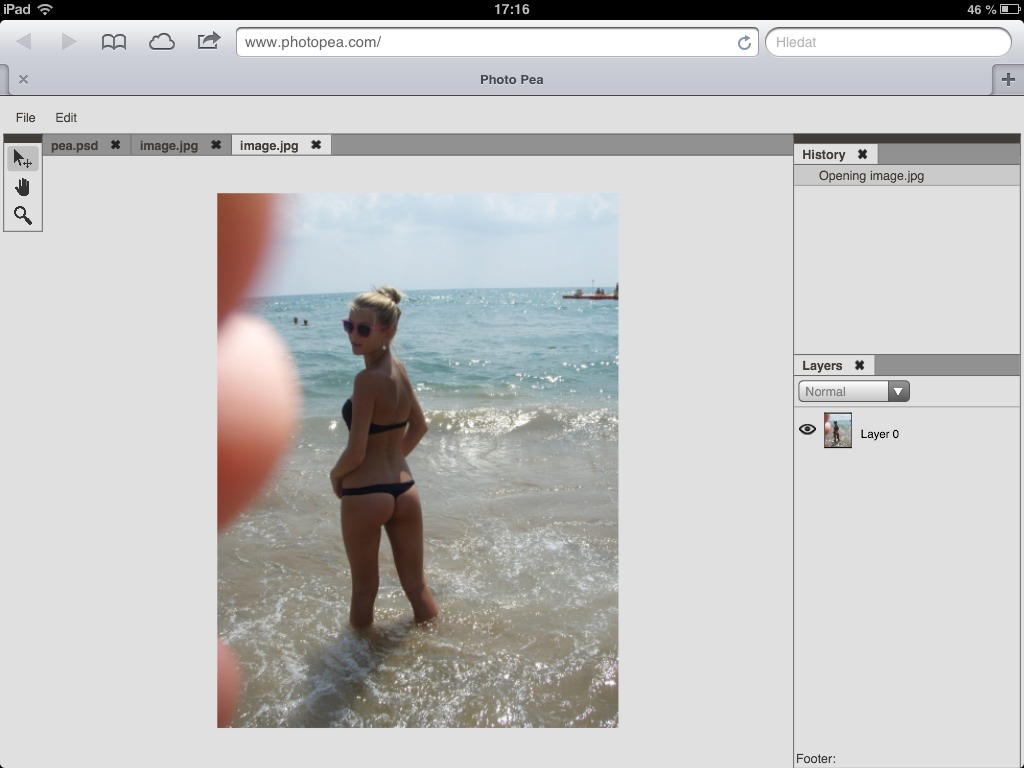
Task: Tap the battery percentage indicator
Action: coord(981,9)
